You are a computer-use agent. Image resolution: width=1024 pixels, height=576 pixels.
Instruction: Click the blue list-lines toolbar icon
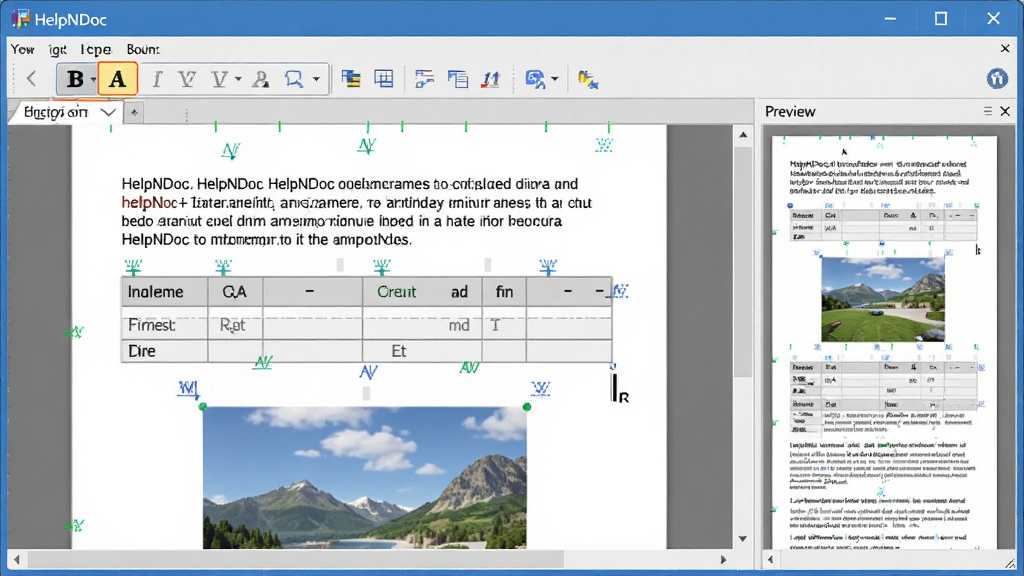point(424,79)
